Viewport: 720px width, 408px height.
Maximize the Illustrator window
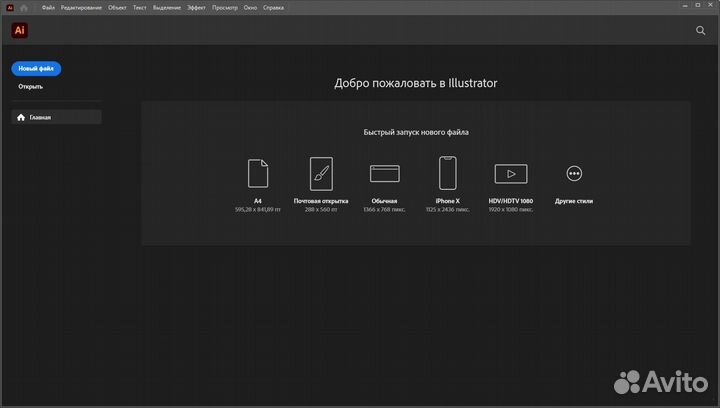pyautogui.click(x=698, y=5)
